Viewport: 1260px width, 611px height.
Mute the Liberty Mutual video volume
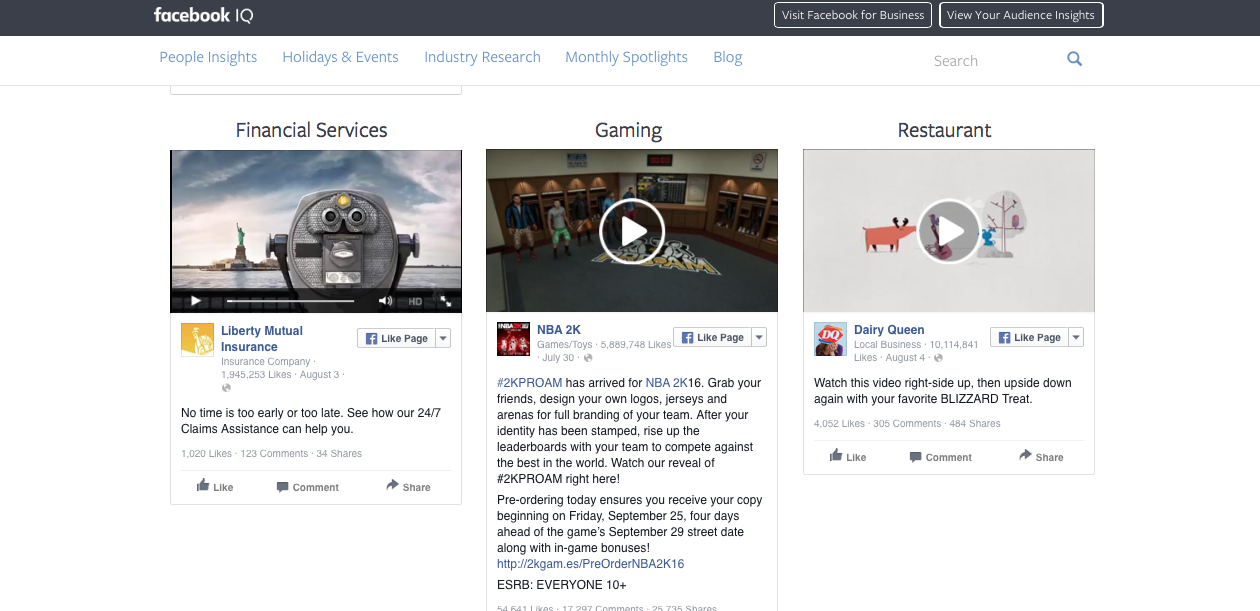385,300
